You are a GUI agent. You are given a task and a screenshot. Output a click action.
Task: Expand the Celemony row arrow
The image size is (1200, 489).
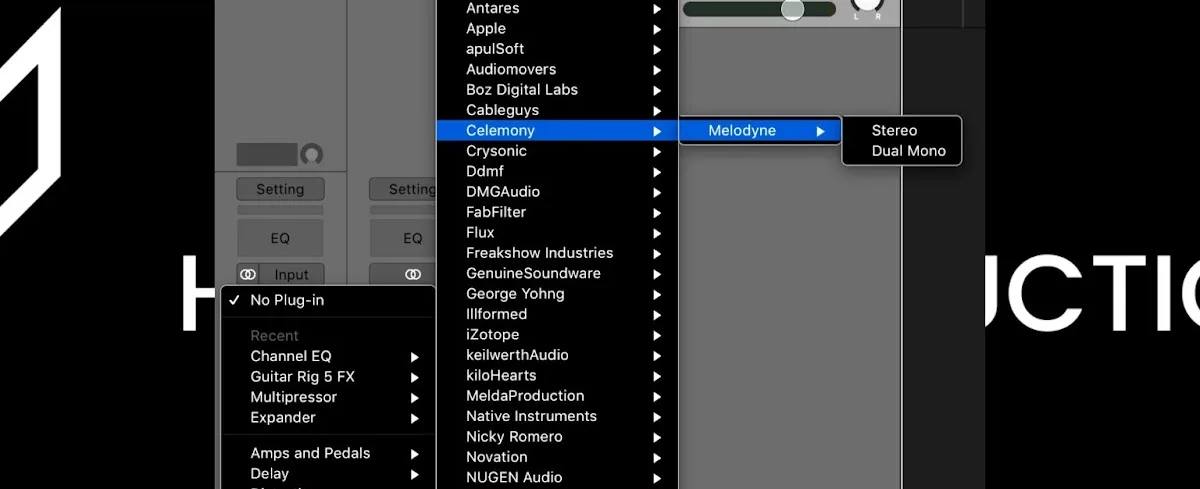[x=657, y=131]
